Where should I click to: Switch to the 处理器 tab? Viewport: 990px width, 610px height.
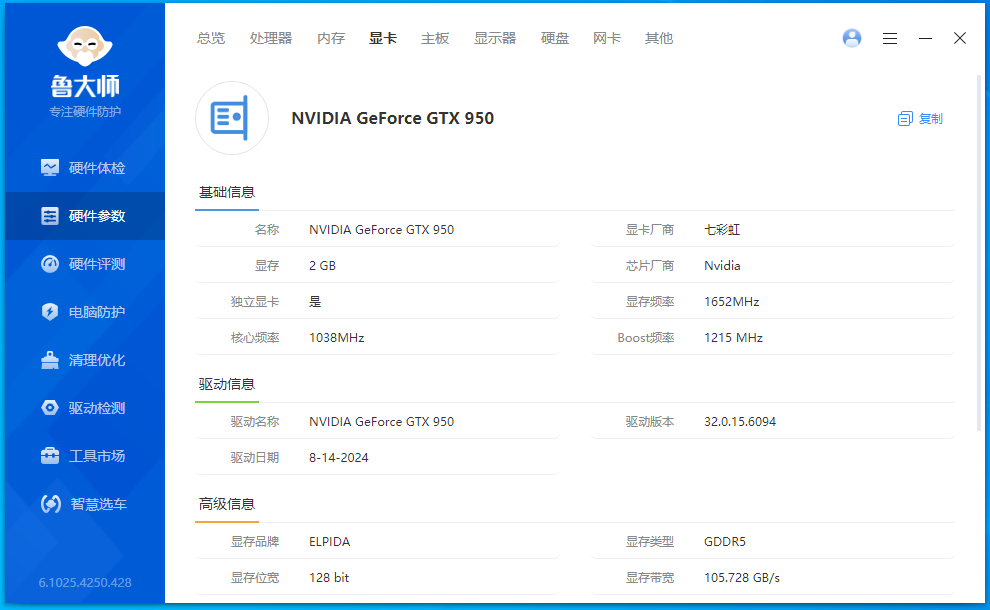point(271,39)
